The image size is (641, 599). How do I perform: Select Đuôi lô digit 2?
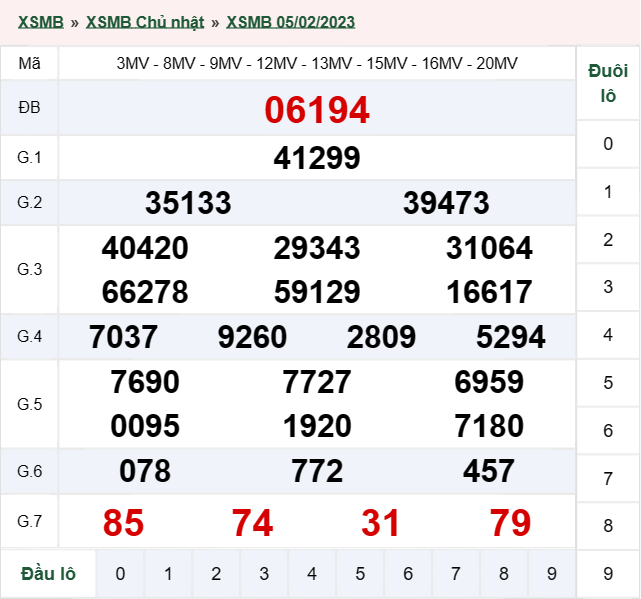click(x=608, y=240)
